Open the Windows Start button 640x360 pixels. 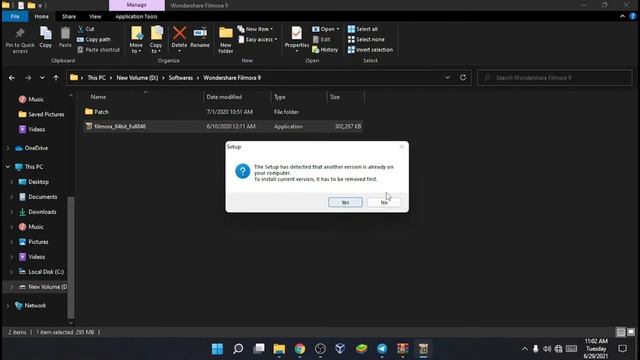pyautogui.click(x=218, y=349)
